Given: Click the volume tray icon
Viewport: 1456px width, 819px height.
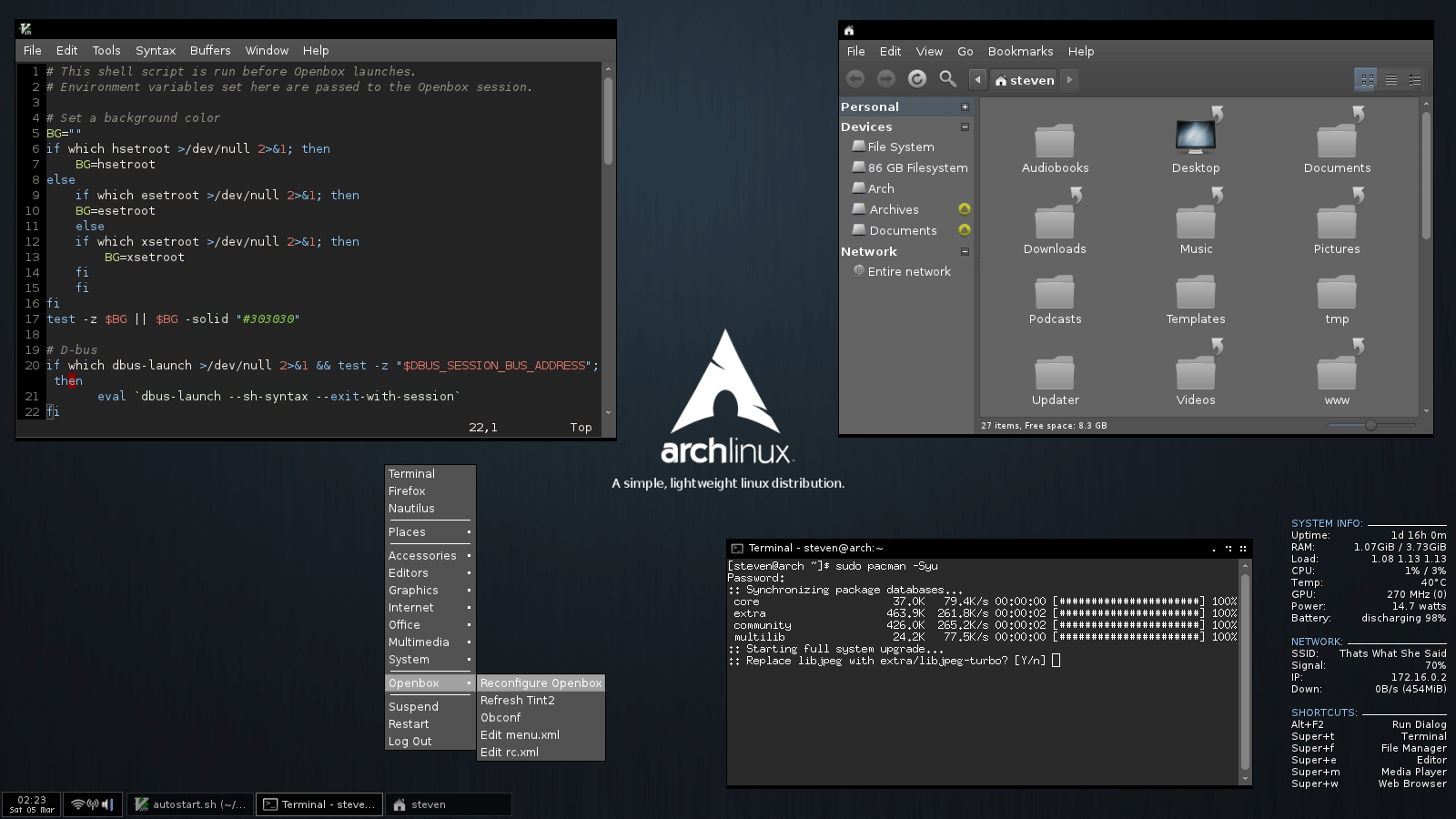Looking at the screenshot, I should [x=106, y=804].
